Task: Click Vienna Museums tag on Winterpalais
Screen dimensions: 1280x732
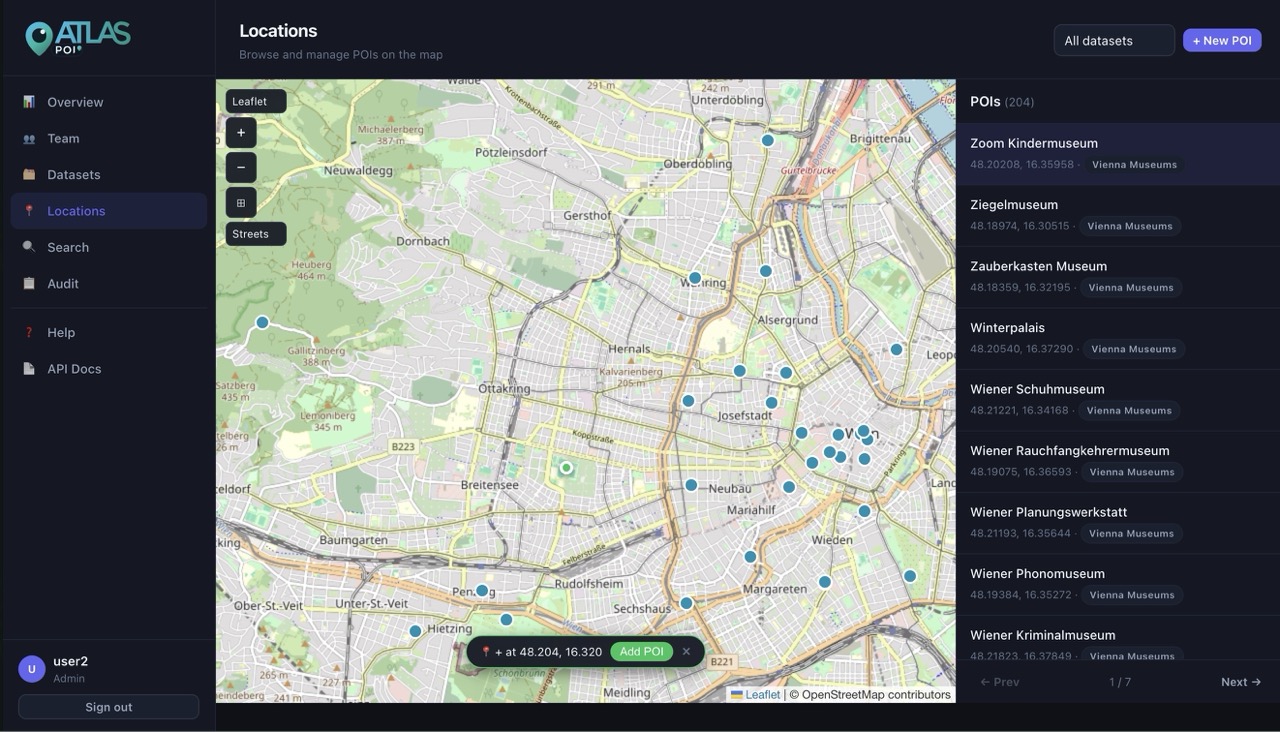Action: [1134, 349]
